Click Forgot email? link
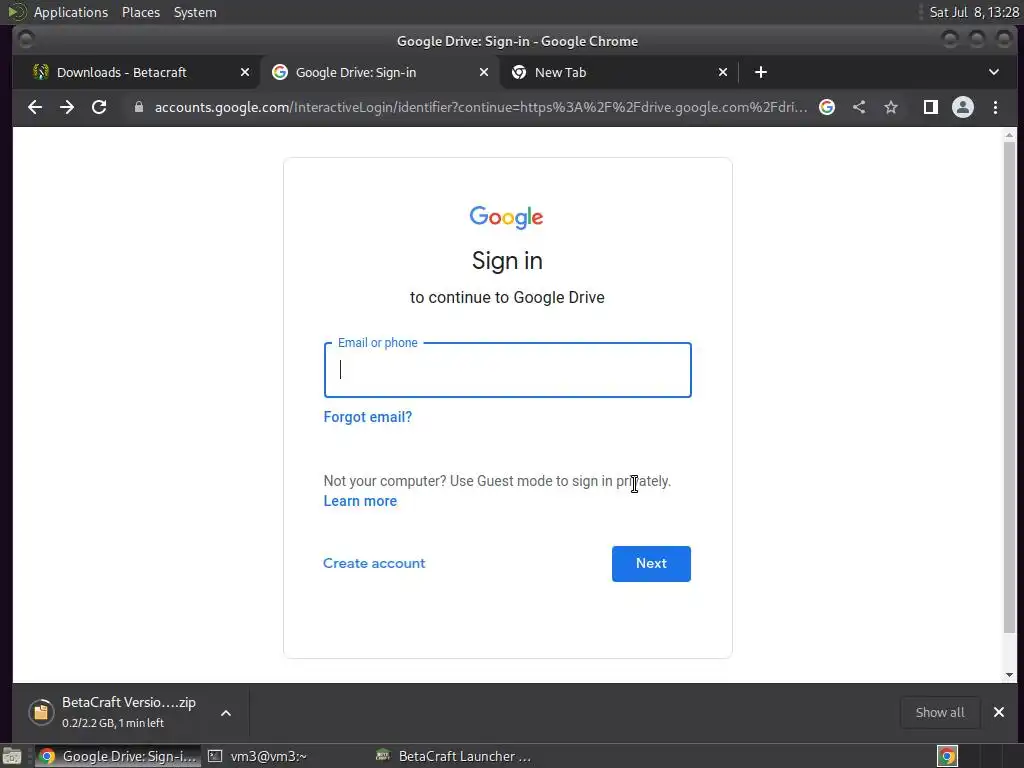Screen dimensions: 1024x768 [368, 417]
